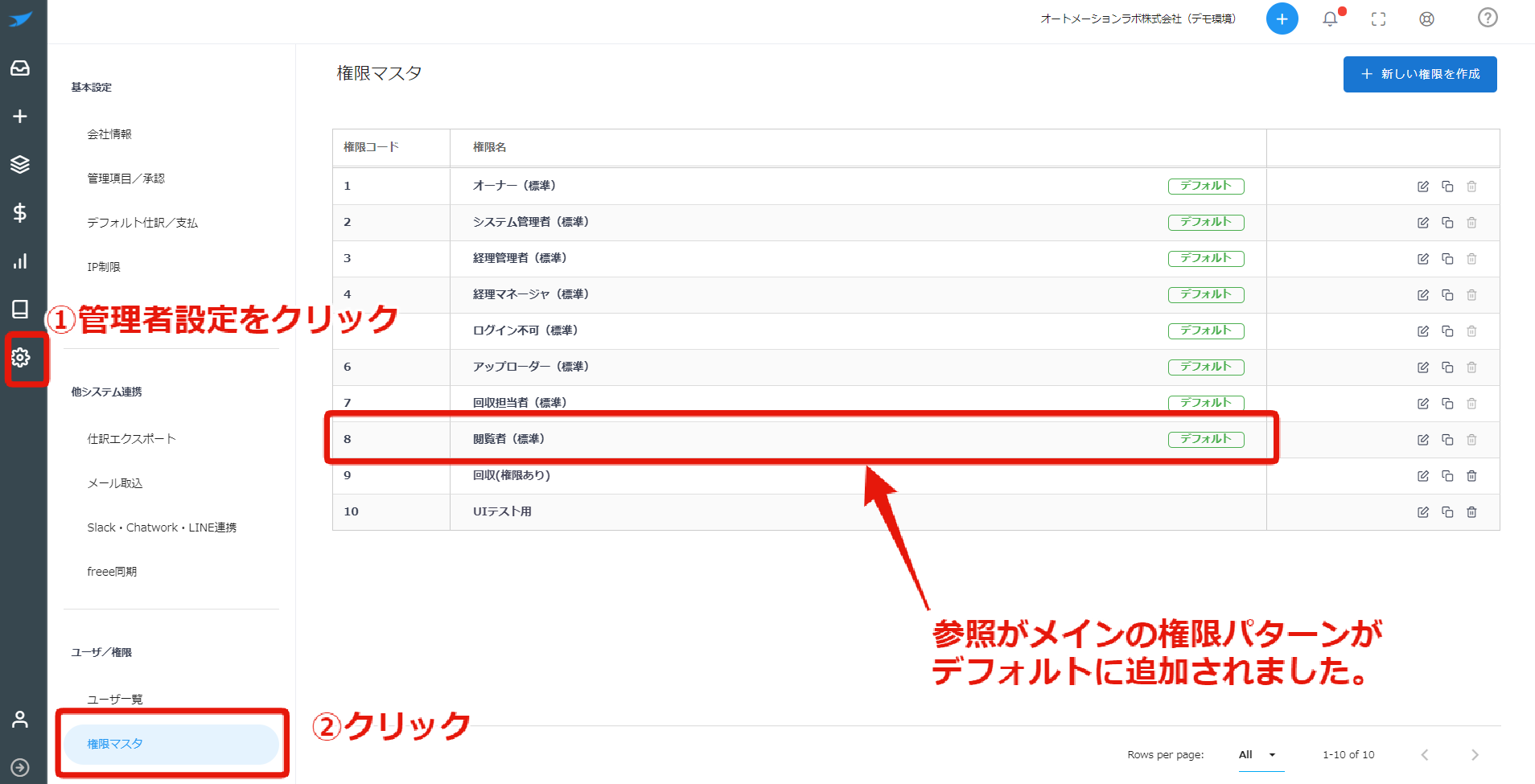Viewport: 1535px width, 784px height.
Task: Open Rows per page dropdown showing All
Action: [x=1261, y=755]
